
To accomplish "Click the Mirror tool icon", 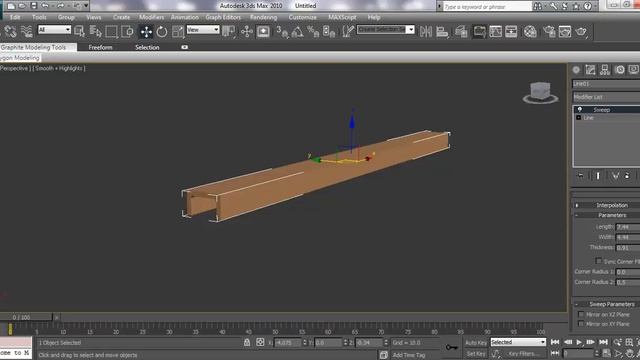I will [426, 31].
